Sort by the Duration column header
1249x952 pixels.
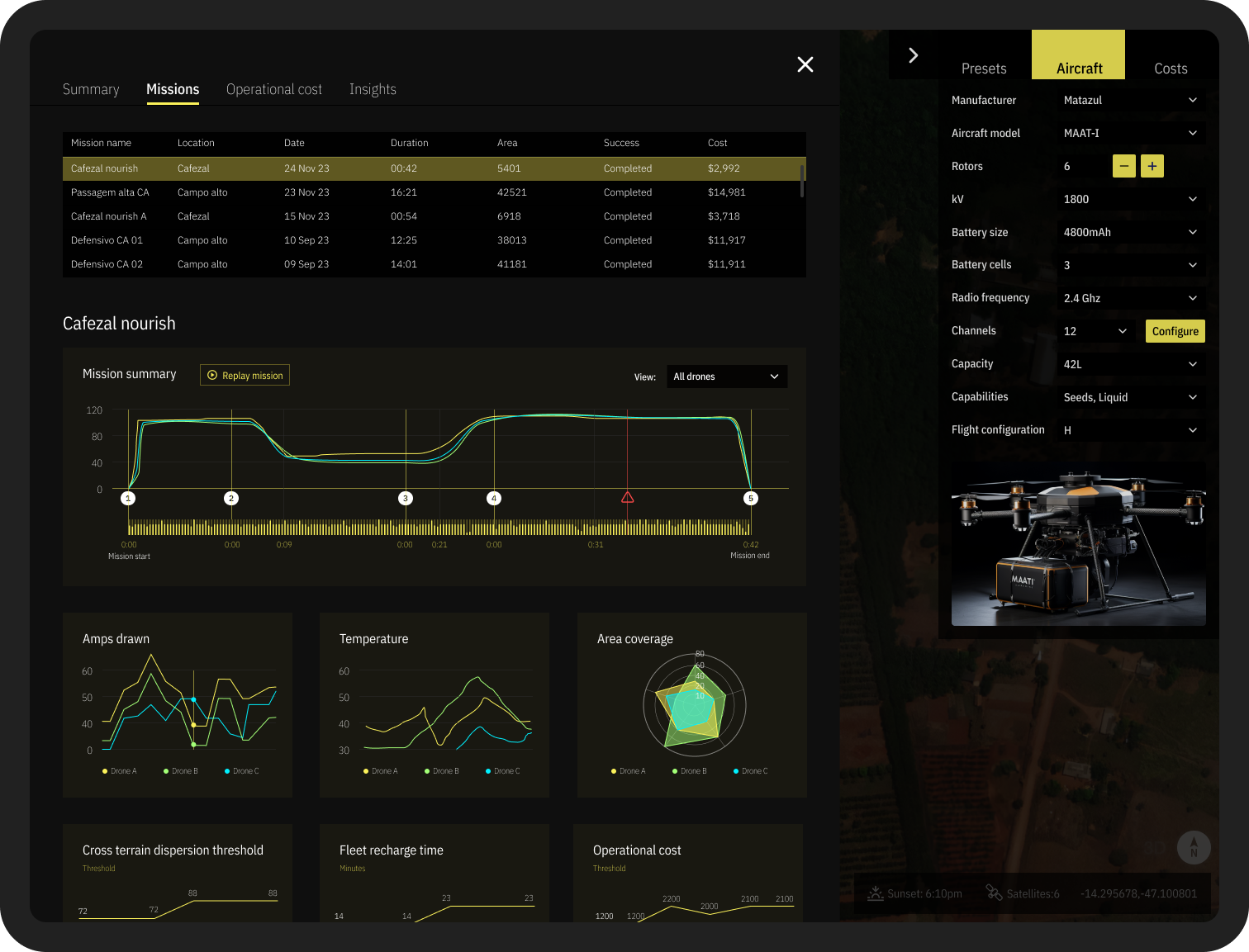[409, 143]
